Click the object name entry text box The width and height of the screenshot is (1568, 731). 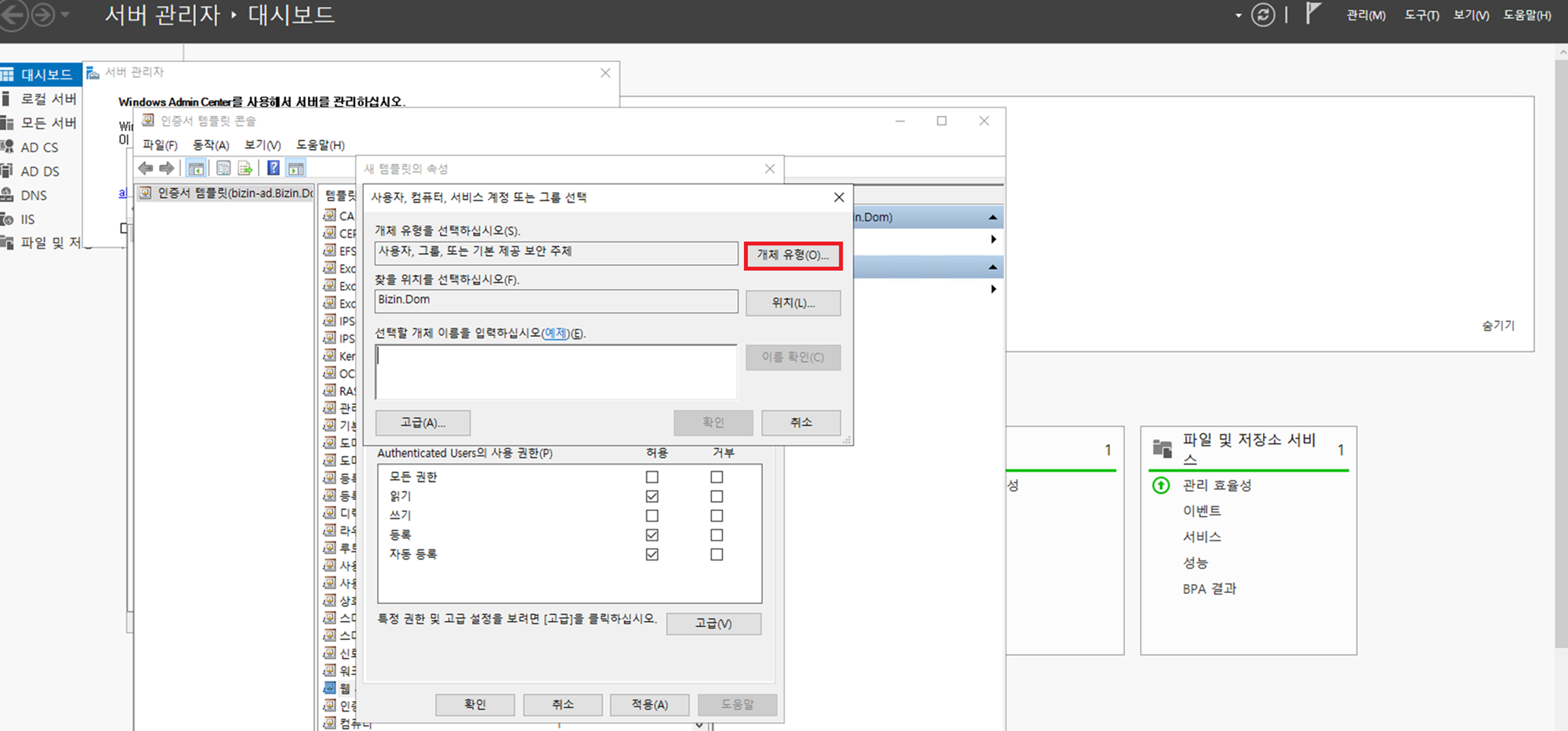click(x=556, y=372)
